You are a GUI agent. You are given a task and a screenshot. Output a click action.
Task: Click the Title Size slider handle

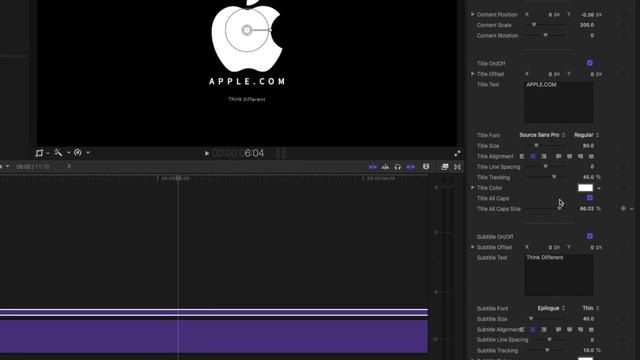click(x=536, y=146)
